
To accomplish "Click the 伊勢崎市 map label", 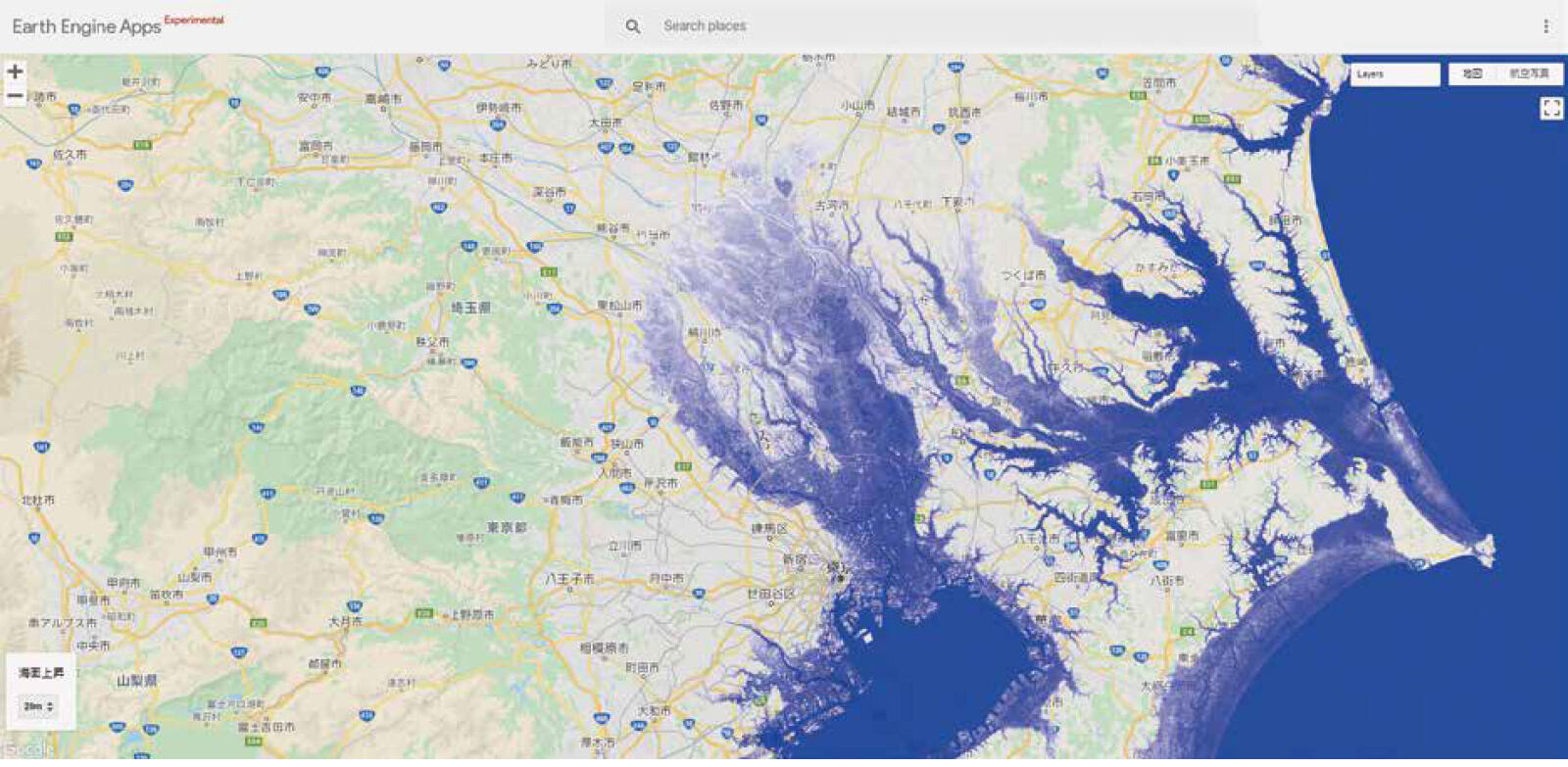I will click(498, 107).
